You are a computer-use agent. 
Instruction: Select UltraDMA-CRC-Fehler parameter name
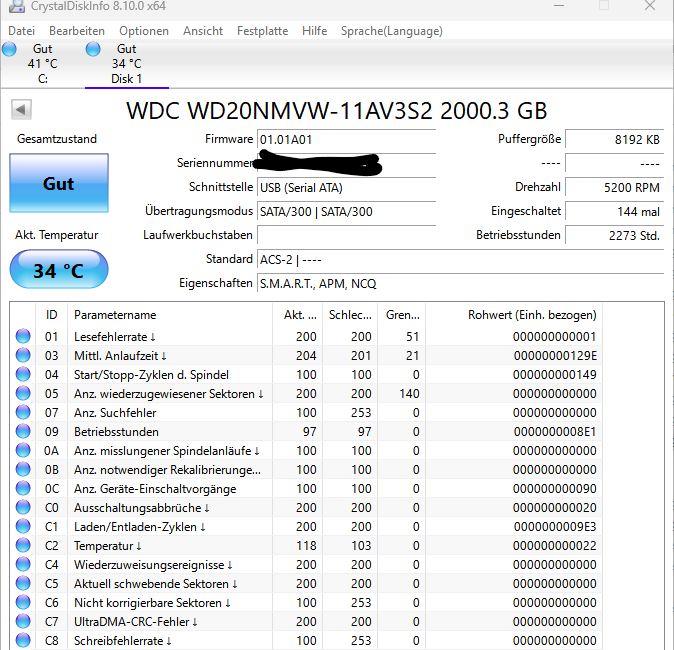click(136, 622)
